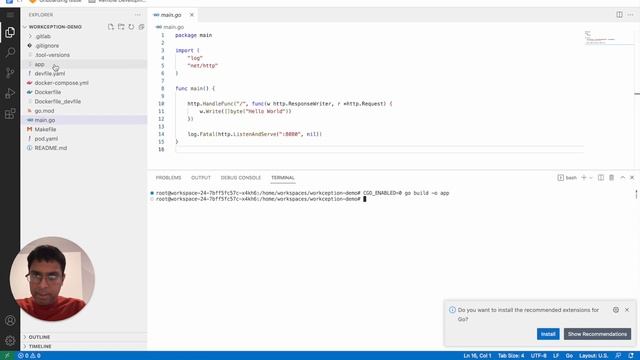Screen dimensions: 640x360
Task: Split the editor to the right
Action: (x=619, y=15)
